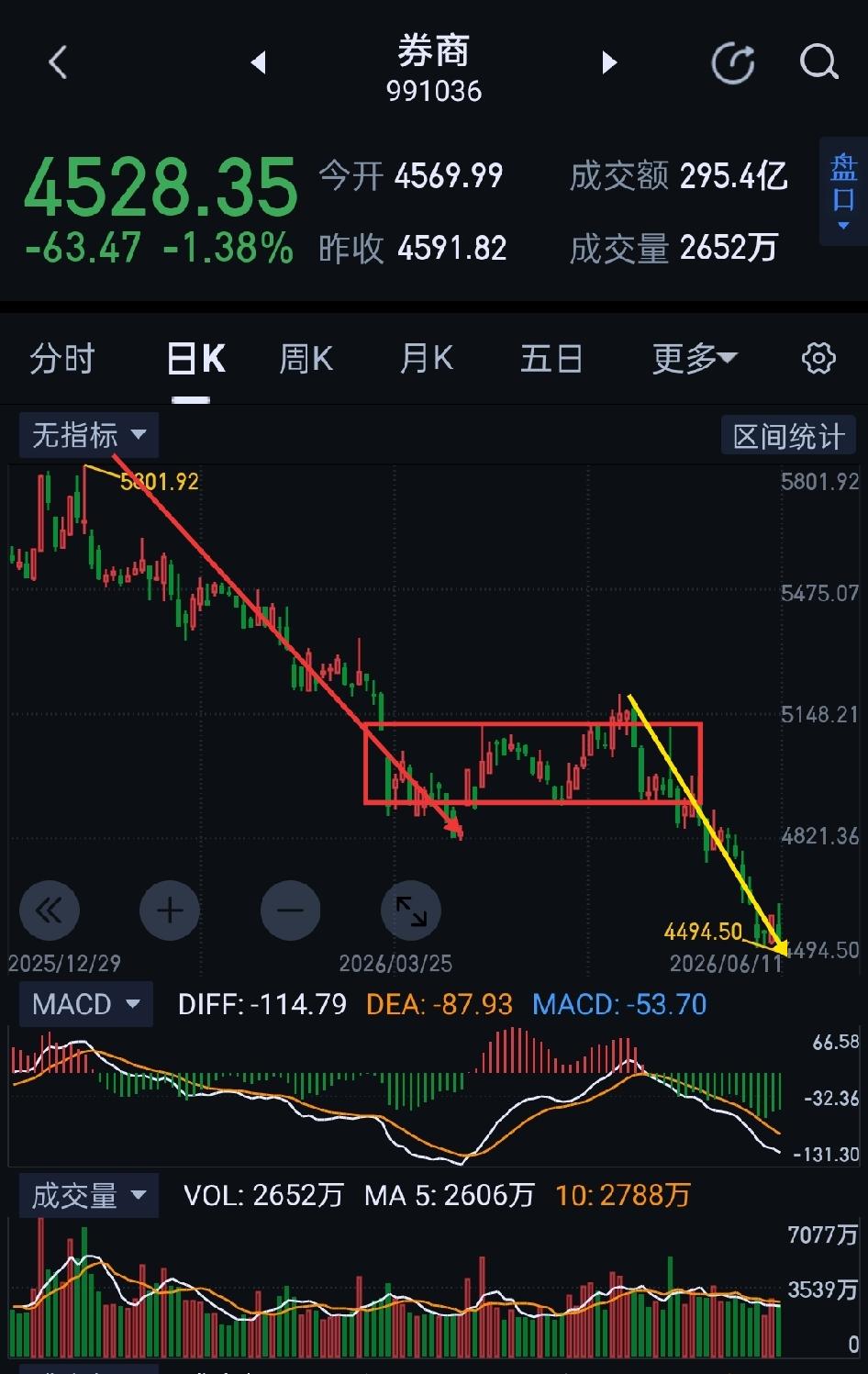This screenshot has height=1374, width=868.
Task: Zoom in the K-line chart with plus
Action: (170, 910)
